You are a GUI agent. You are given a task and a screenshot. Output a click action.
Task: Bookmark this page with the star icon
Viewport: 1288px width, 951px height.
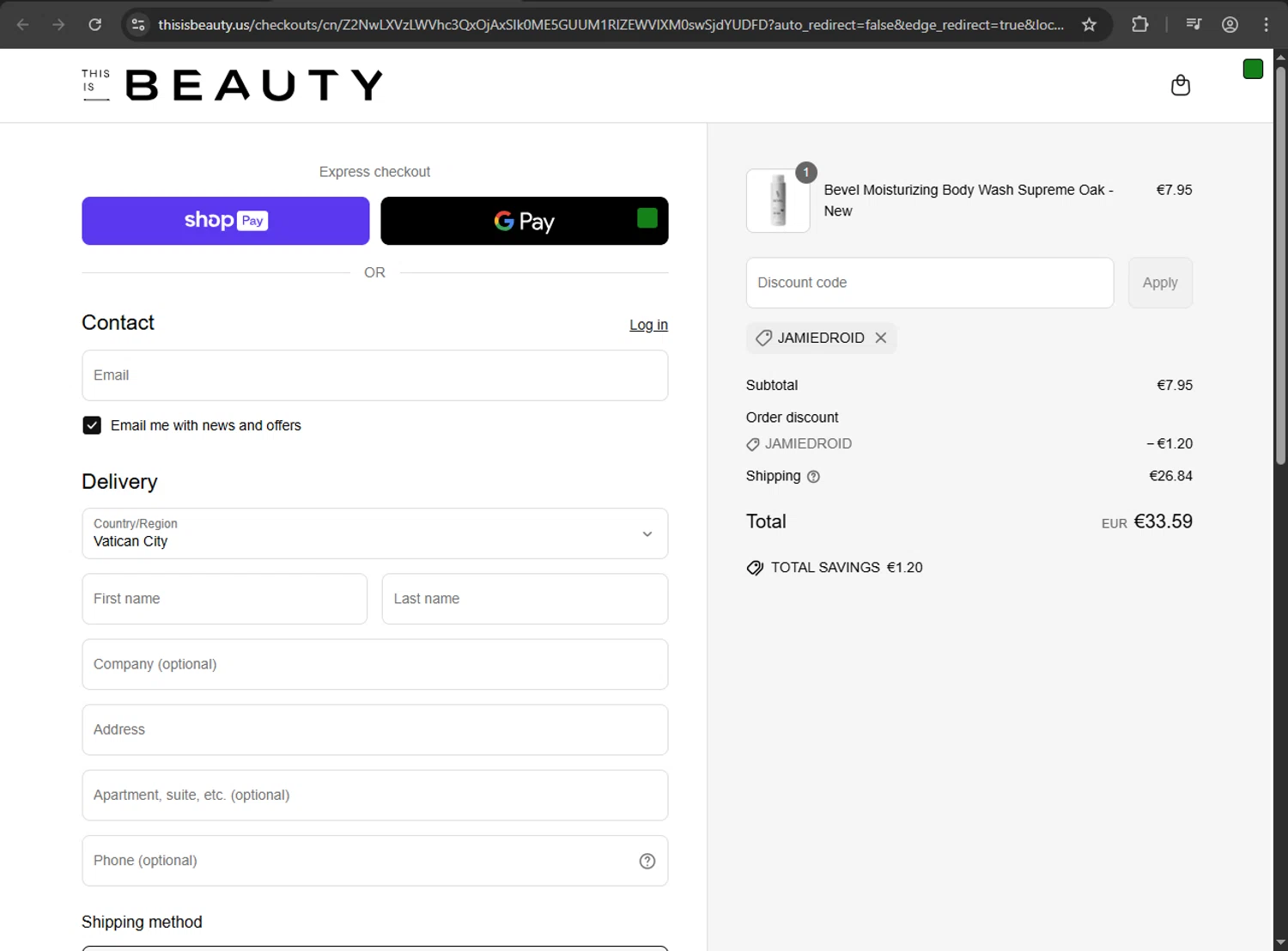coord(1089,24)
